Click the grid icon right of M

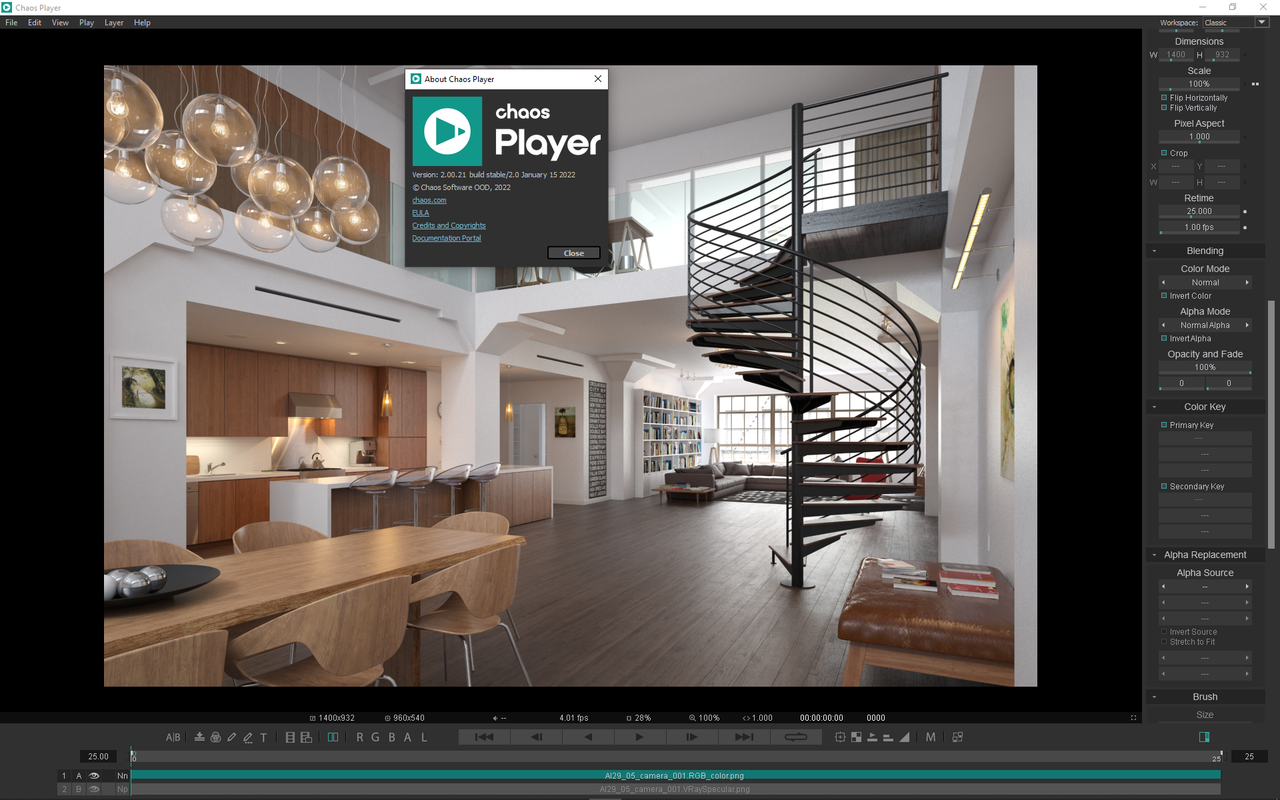click(x=957, y=737)
